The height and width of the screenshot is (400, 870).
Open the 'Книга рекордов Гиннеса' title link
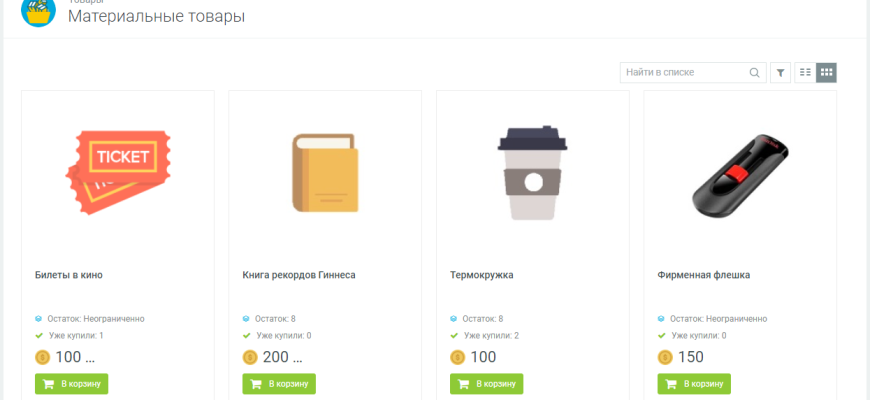point(299,275)
